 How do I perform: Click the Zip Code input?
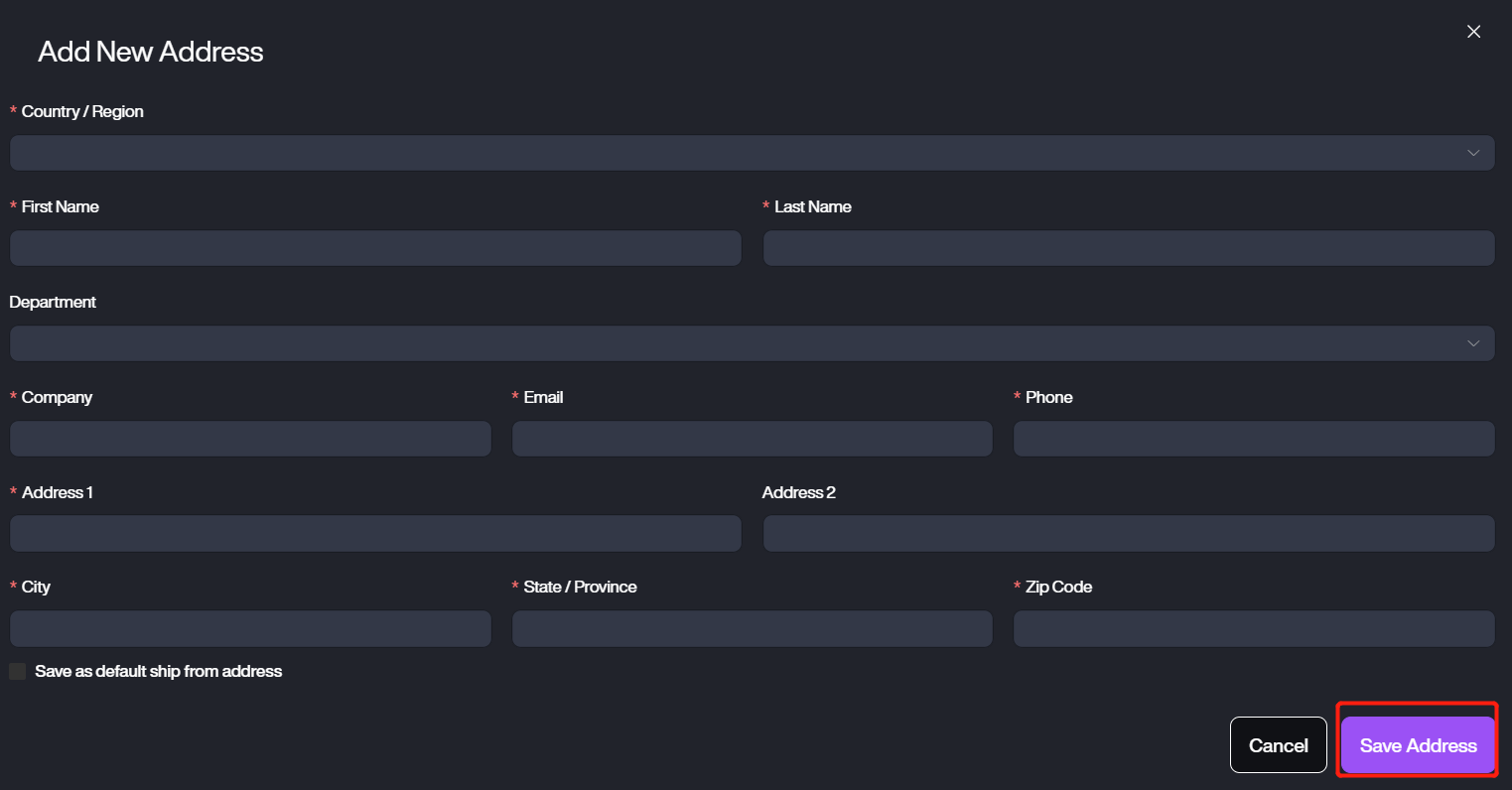1253,629
